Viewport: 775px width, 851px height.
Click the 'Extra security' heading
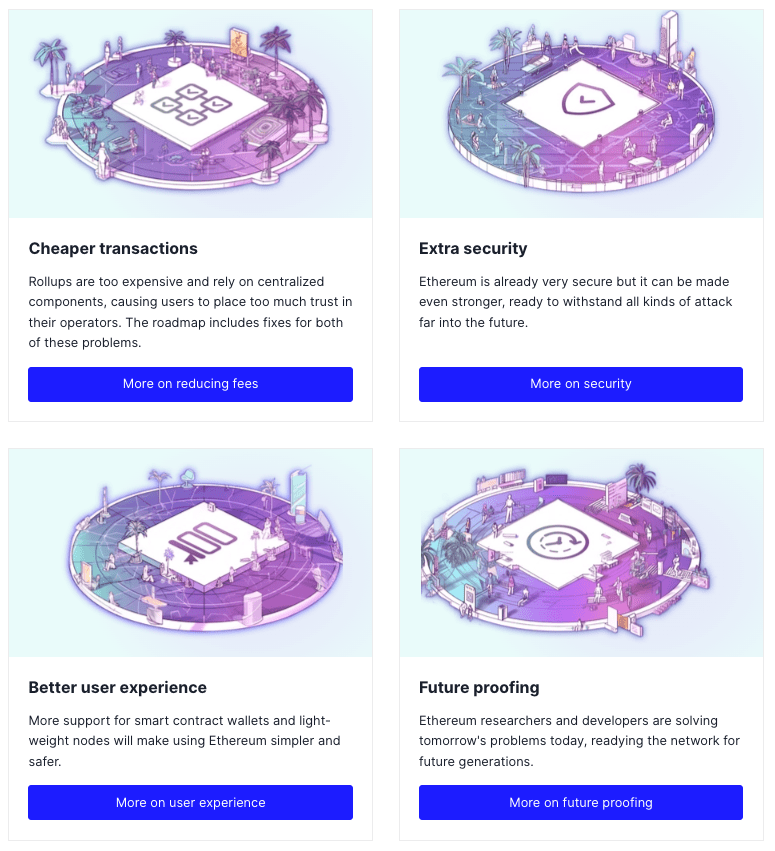473,249
